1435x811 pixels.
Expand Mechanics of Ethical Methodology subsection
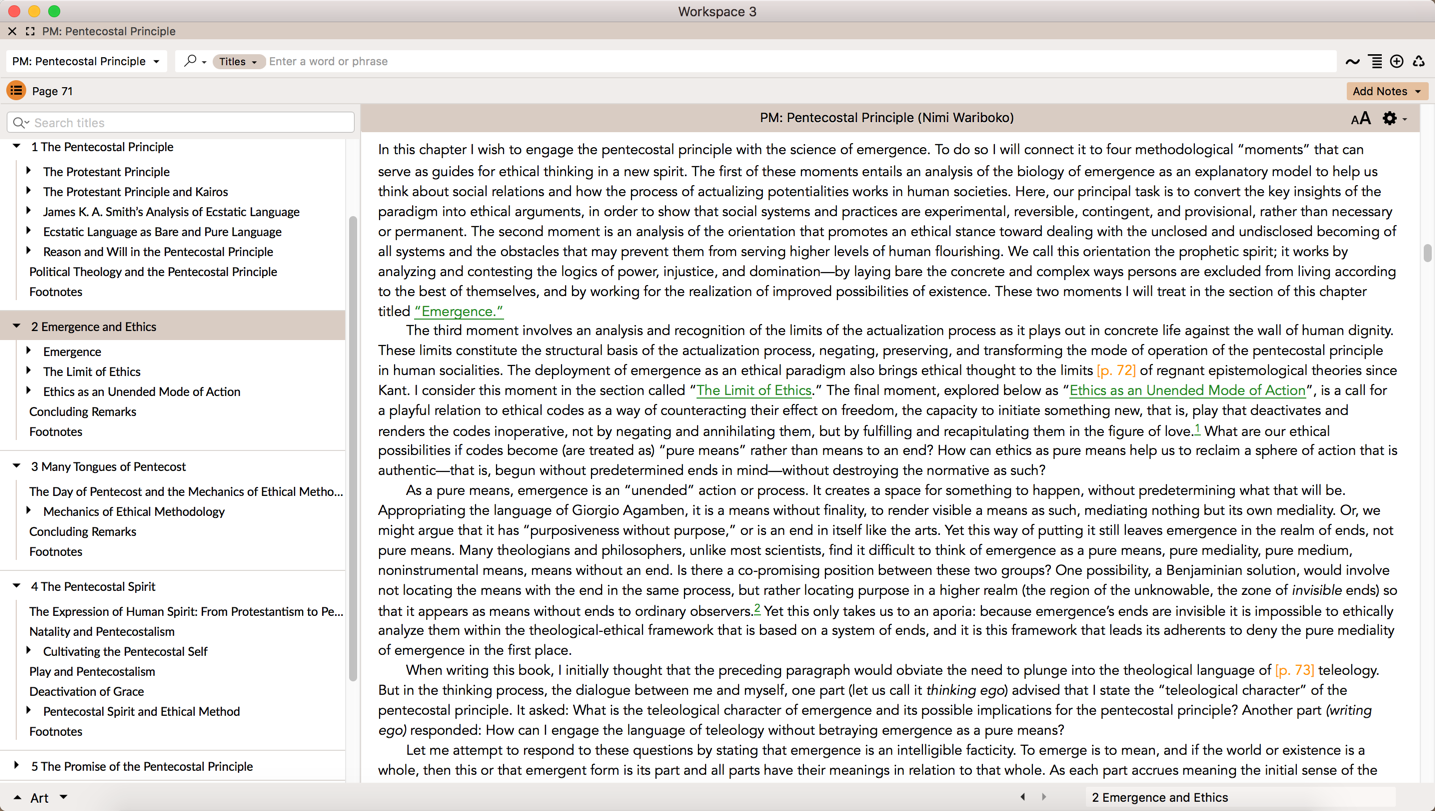click(29, 511)
